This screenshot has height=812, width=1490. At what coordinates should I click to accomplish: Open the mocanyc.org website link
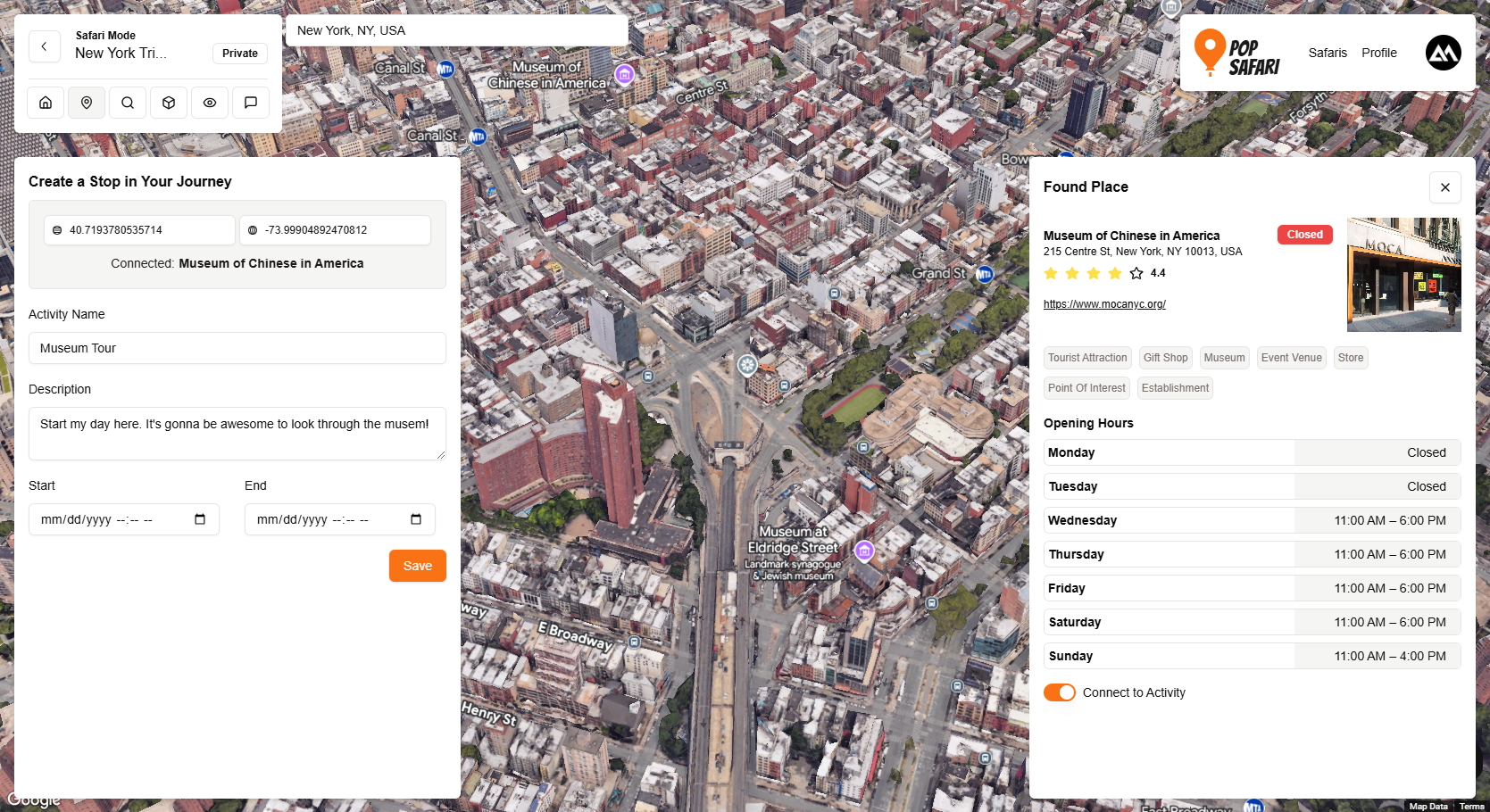click(x=1104, y=303)
